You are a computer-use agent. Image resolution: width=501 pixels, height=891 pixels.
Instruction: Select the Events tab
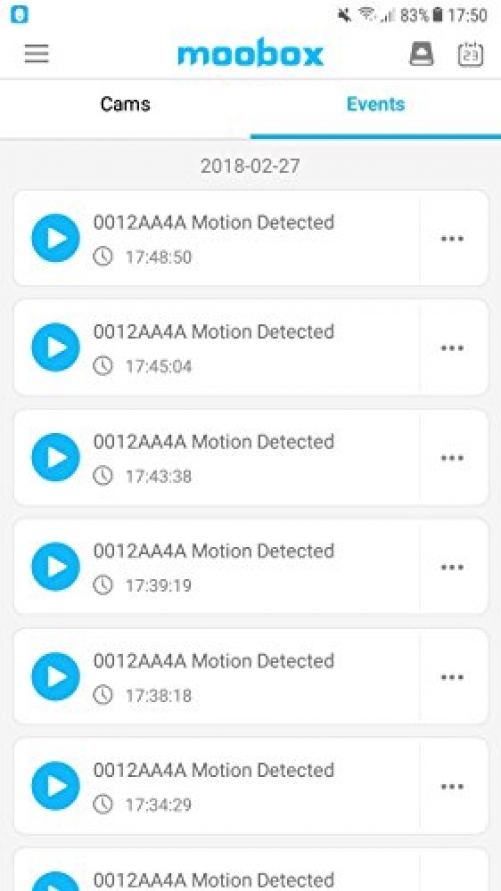[x=375, y=105]
